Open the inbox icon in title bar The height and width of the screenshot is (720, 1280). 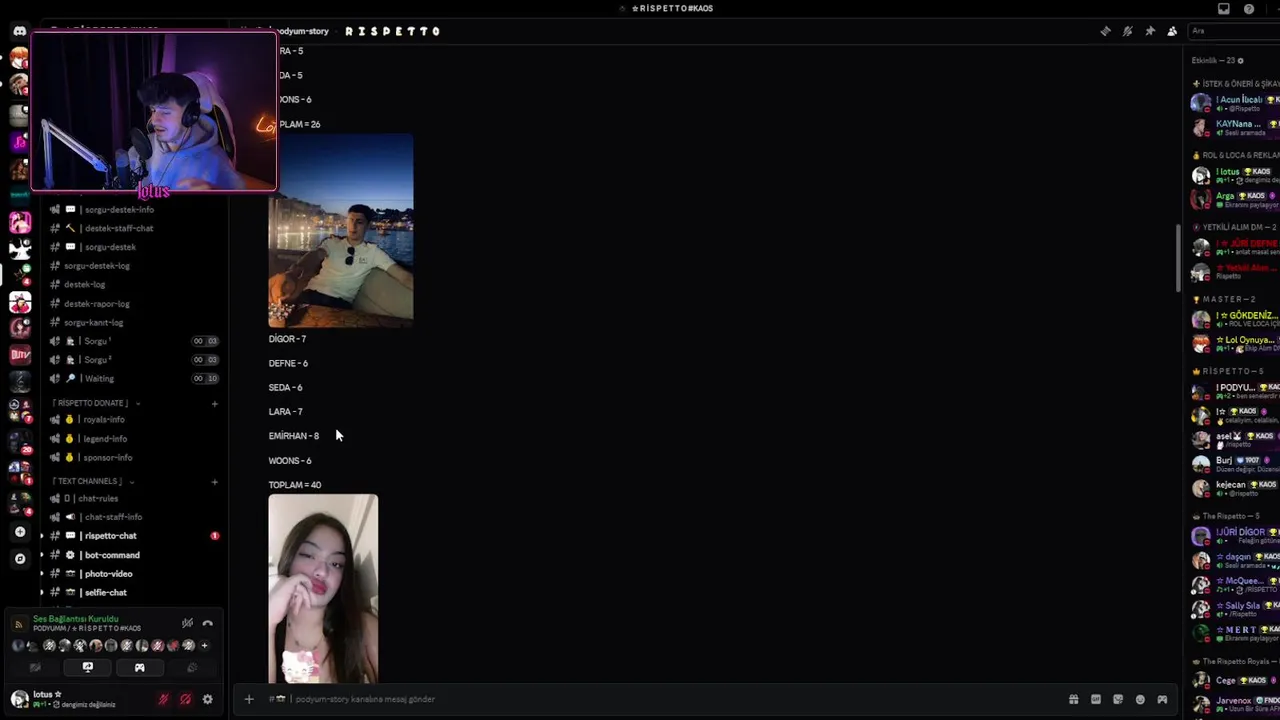[x=1223, y=9]
